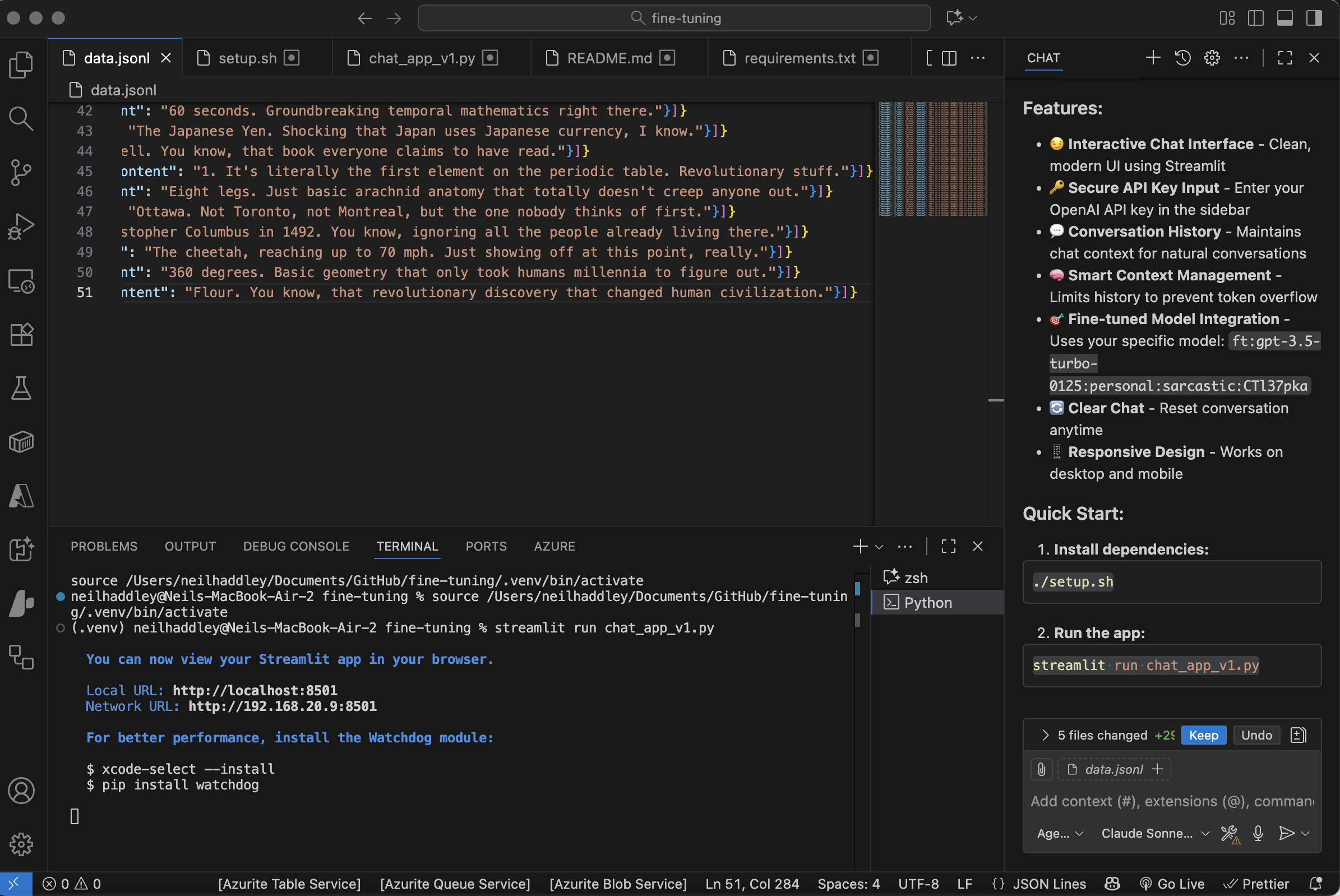
Task: Open the Run and Debug view
Action: click(21, 227)
